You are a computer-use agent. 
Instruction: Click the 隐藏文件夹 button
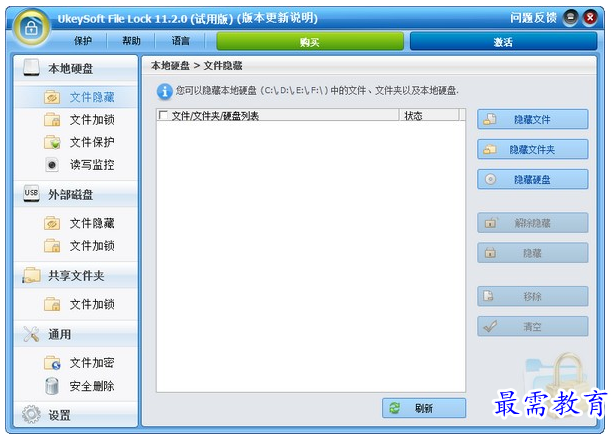pyautogui.click(x=533, y=149)
